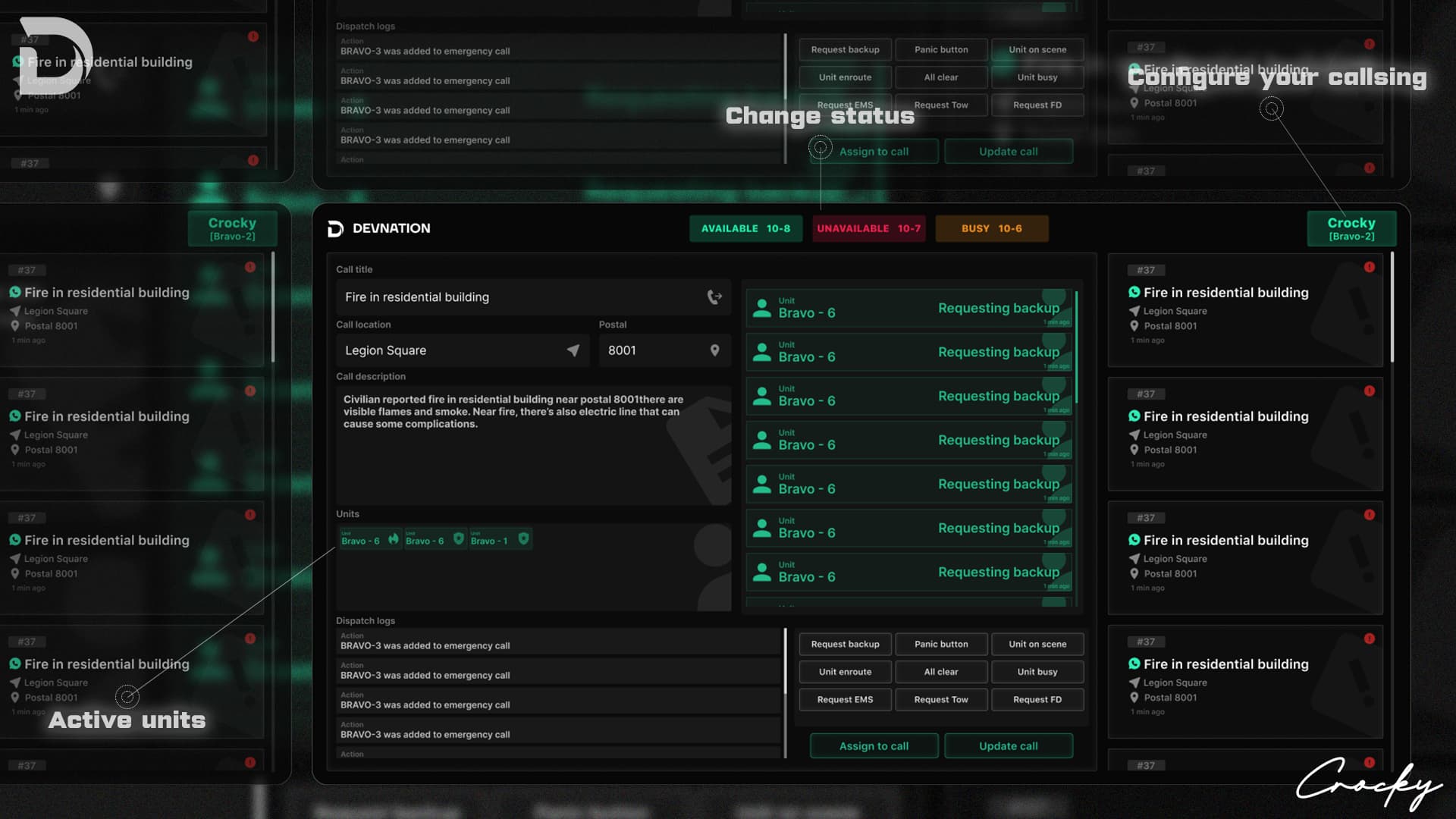Click the Request EMS action
This screenshot has width=1456, height=819.
(x=845, y=699)
